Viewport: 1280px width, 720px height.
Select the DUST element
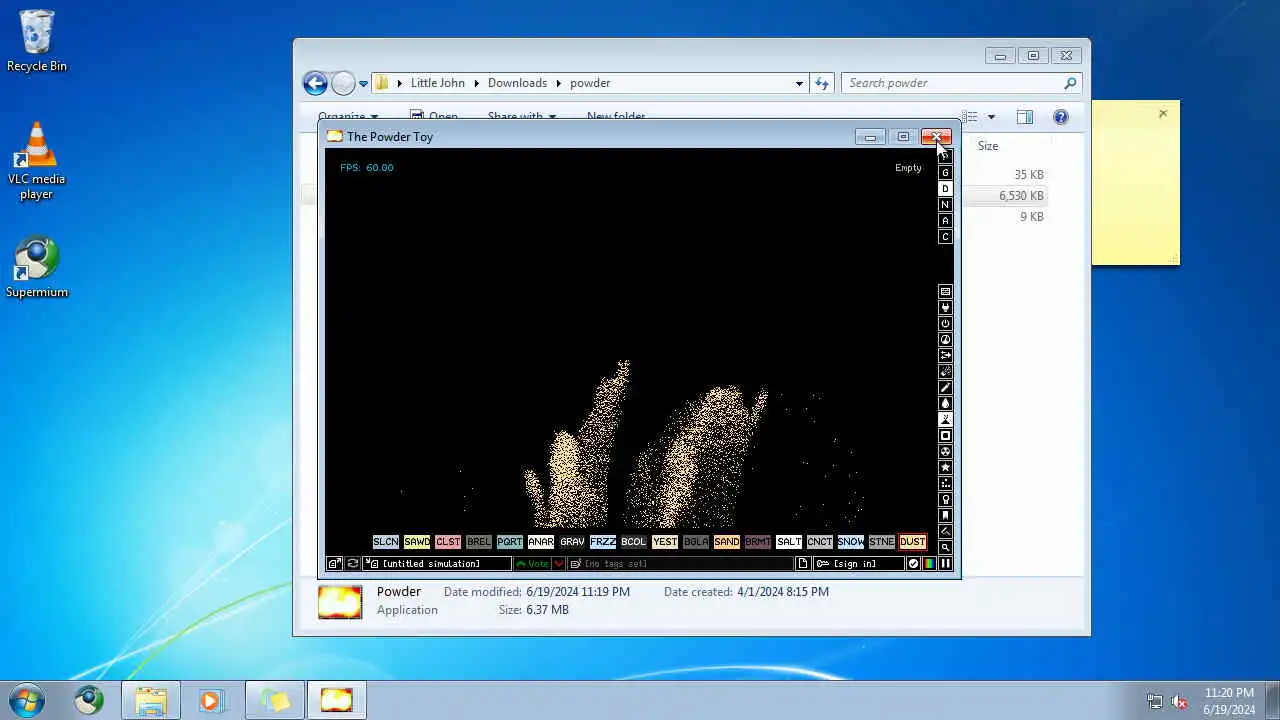(x=913, y=542)
